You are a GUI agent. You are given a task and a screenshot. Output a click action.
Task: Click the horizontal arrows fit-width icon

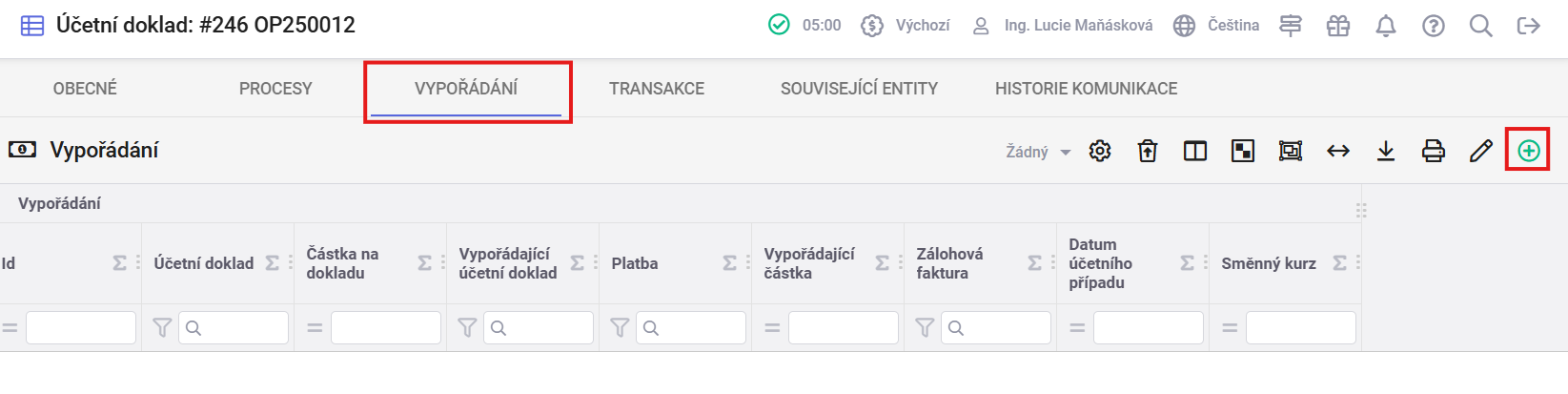(x=1338, y=151)
